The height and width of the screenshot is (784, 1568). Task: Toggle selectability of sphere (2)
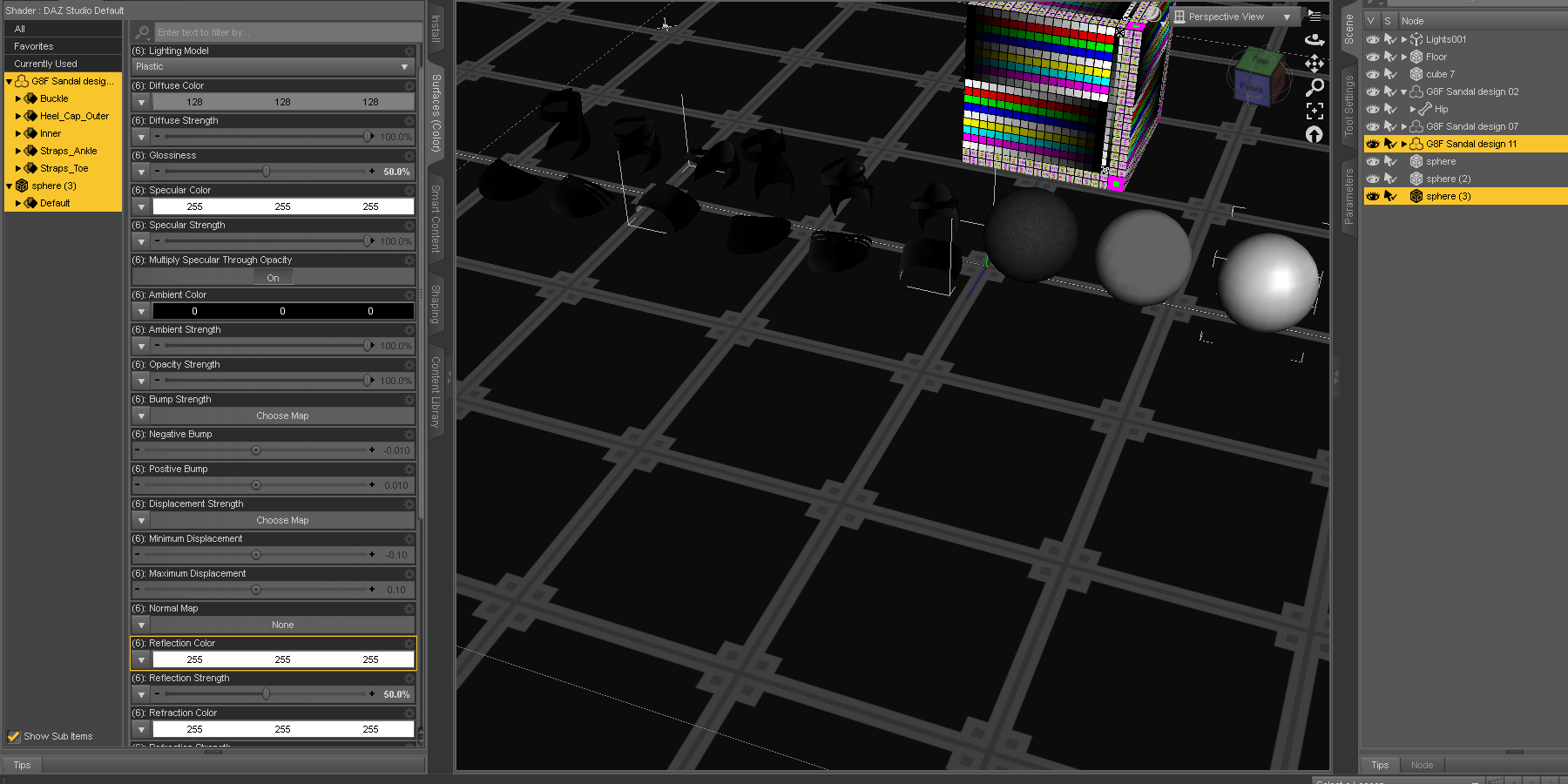click(x=1390, y=179)
